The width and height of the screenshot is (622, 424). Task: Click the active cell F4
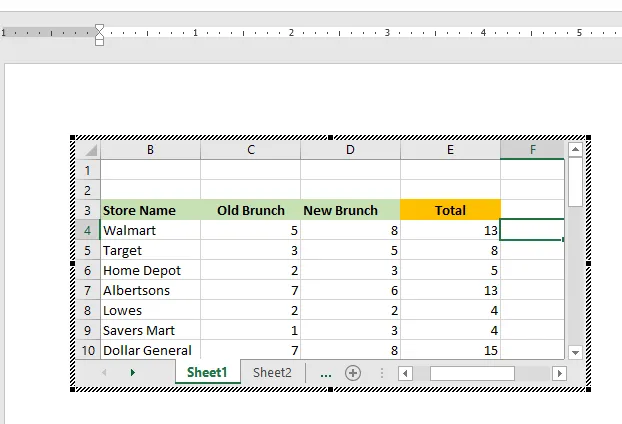coord(532,230)
